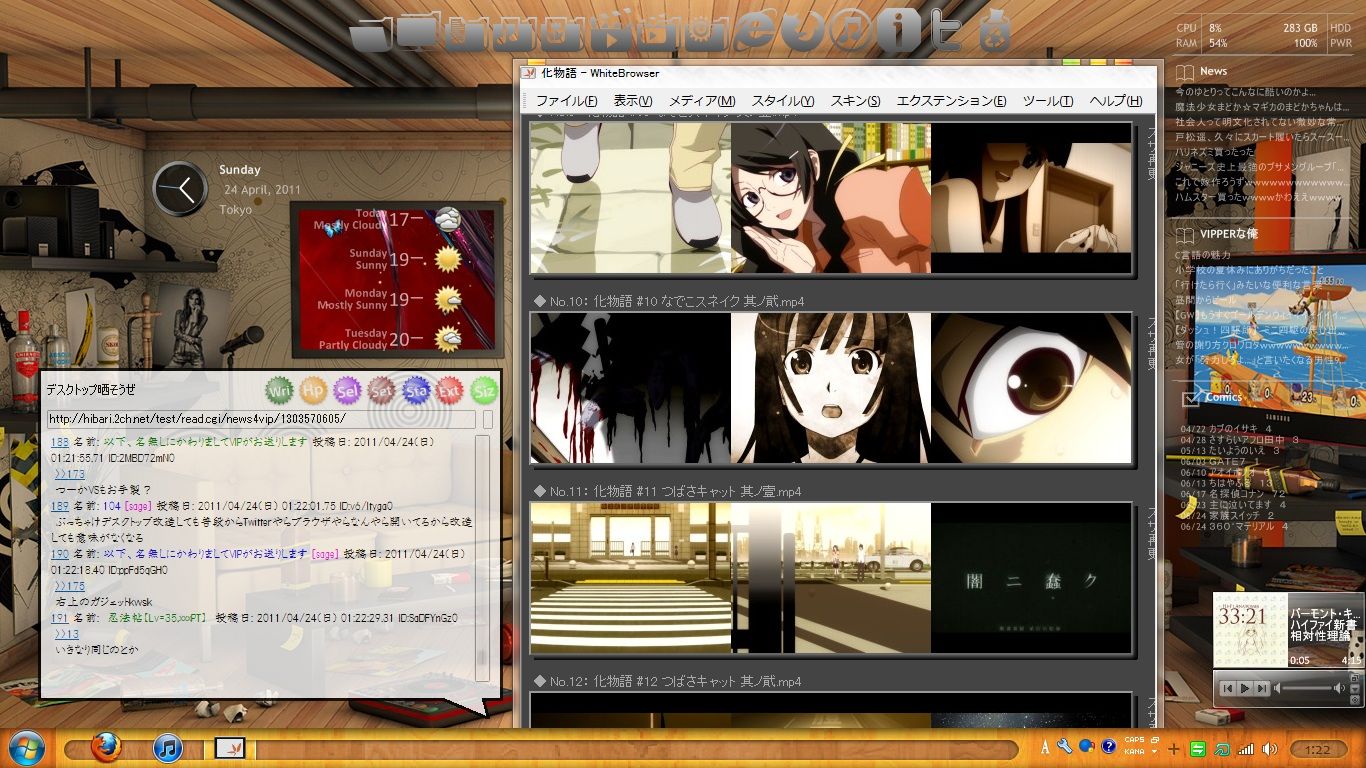Open the Firefox taskbar icon
Image resolution: width=1366 pixels, height=768 pixels.
pyautogui.click(x=105, y=747)
